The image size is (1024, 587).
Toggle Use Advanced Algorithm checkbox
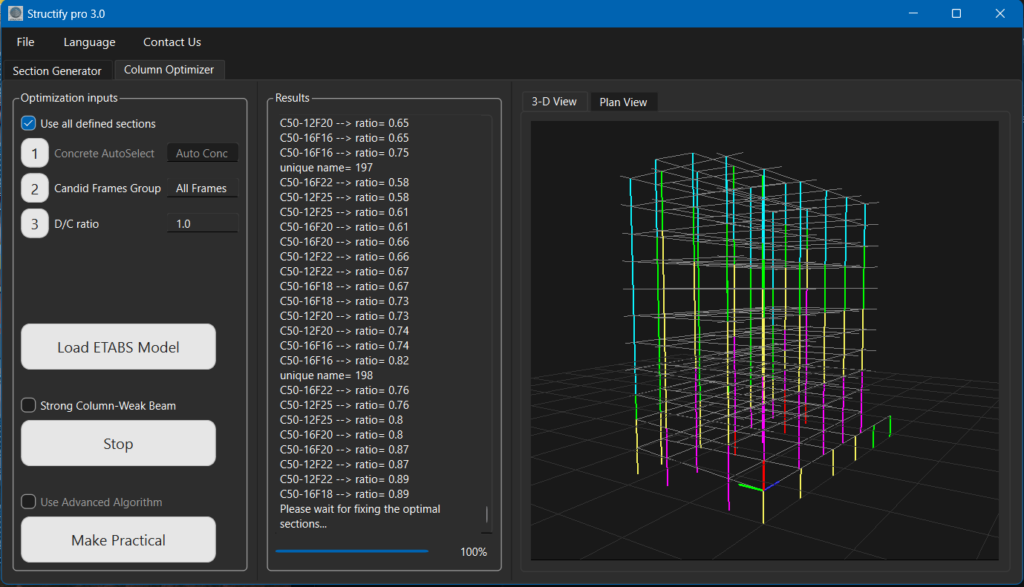click(29, 502)
